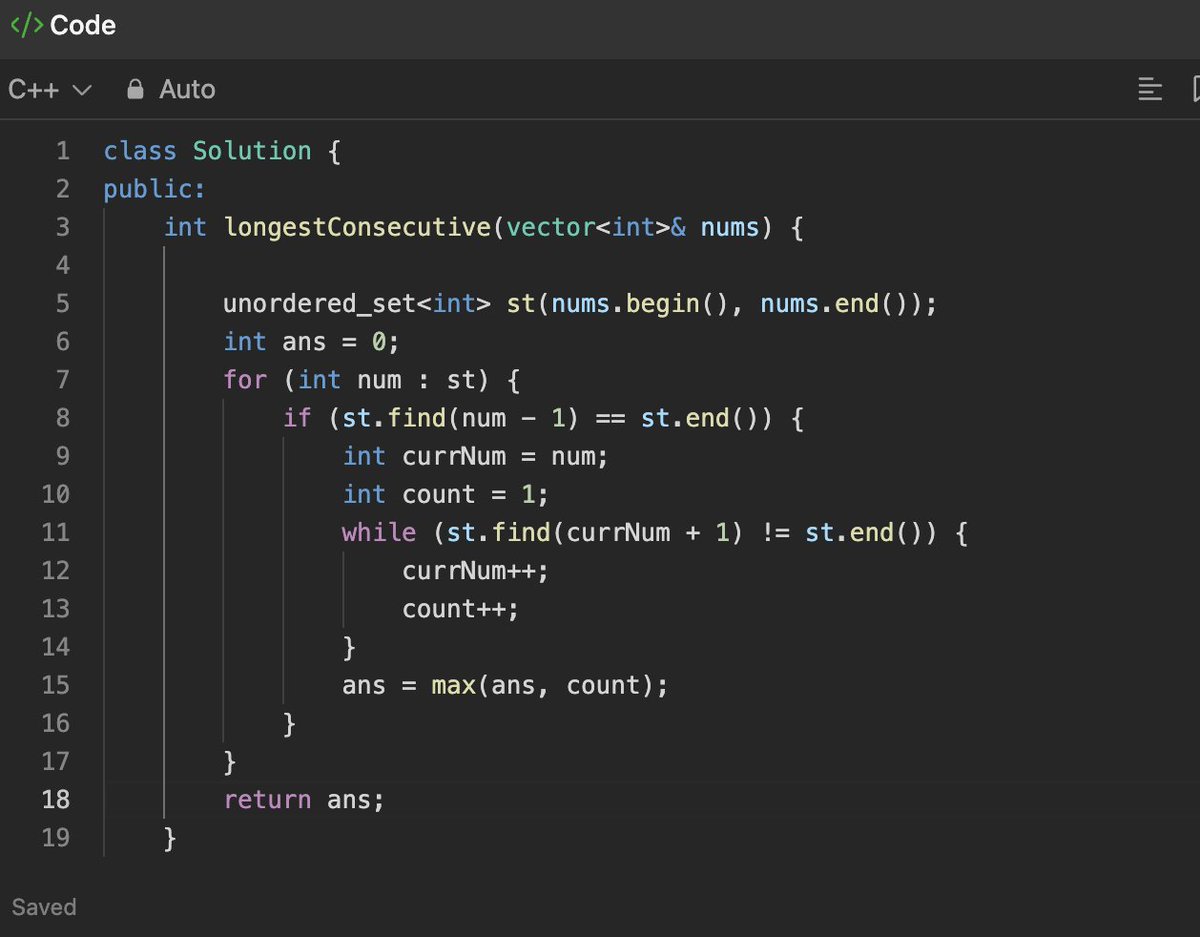Click 'int ans = 0;' on line 6
Viewport: 1200px width, 937px height.
click(x=311, y=341)
